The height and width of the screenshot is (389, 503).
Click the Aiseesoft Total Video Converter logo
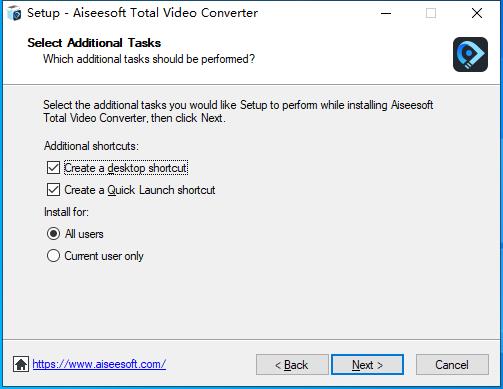[x=470, y=54]
